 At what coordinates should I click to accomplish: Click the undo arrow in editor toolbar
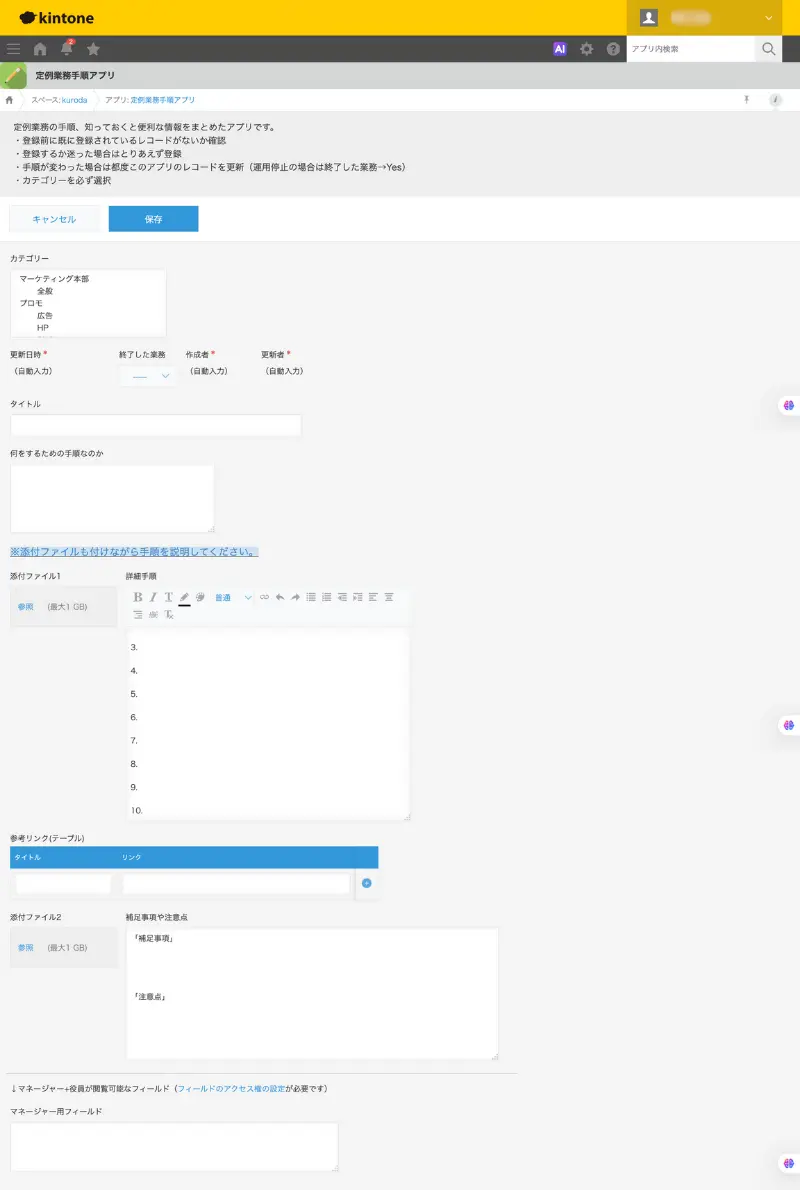[280, 597]
